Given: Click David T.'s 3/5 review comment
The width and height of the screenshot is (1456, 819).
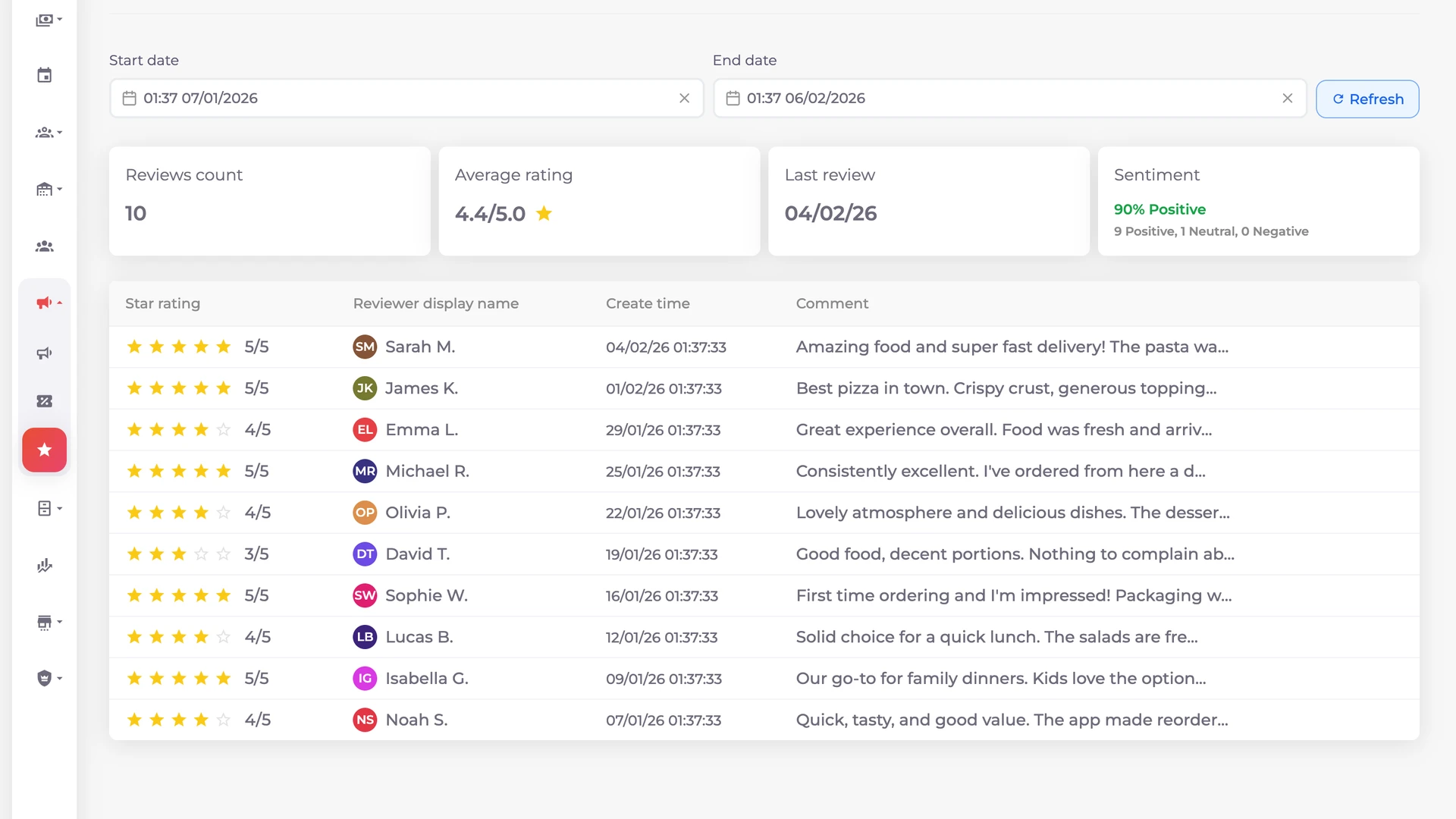Looking at the screenshot, I should [1015, 554].
